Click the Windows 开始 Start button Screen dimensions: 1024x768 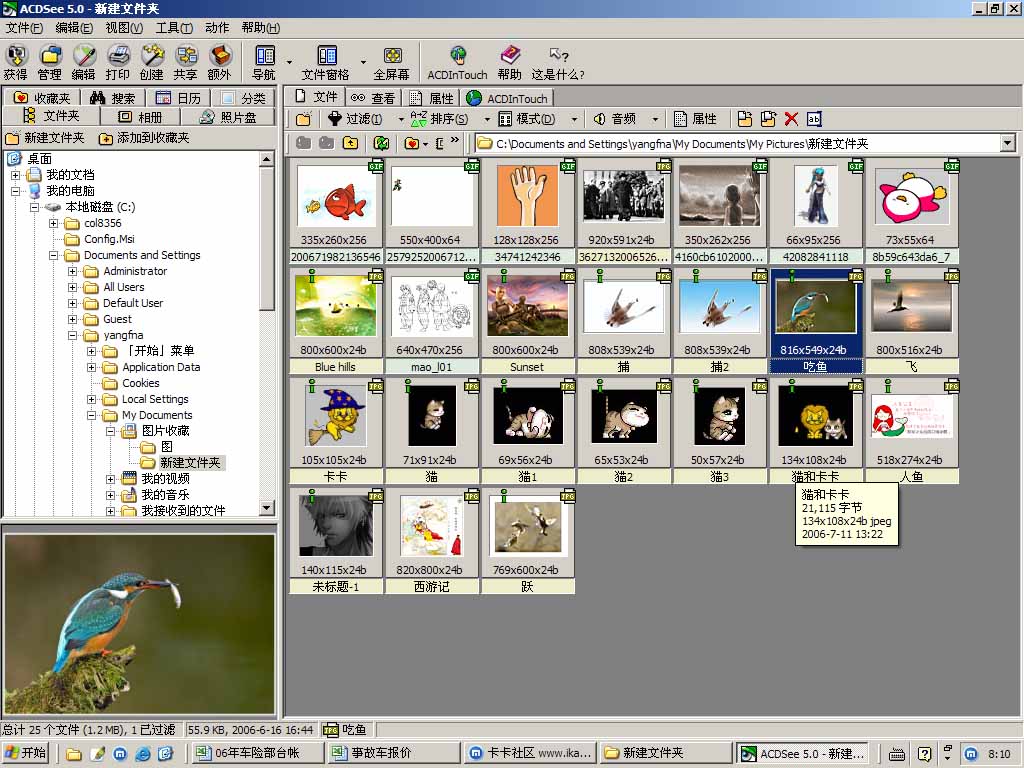[26, 753]
